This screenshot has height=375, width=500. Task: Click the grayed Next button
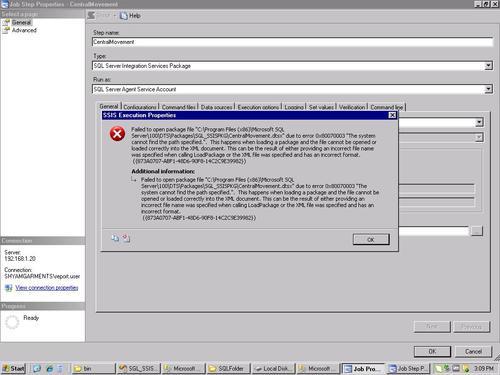coord(432,326)
